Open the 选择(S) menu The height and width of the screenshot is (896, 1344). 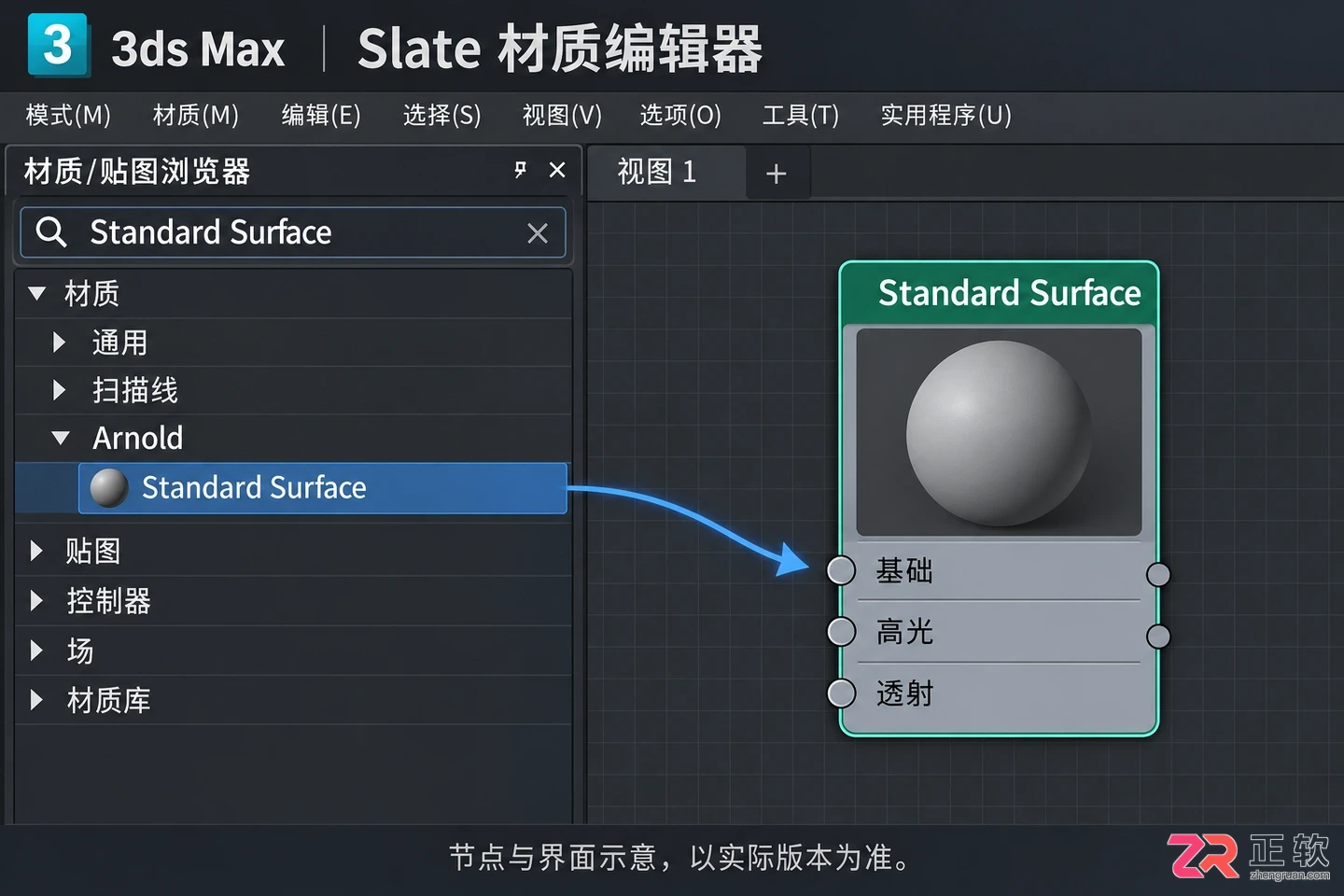[442, 115]
